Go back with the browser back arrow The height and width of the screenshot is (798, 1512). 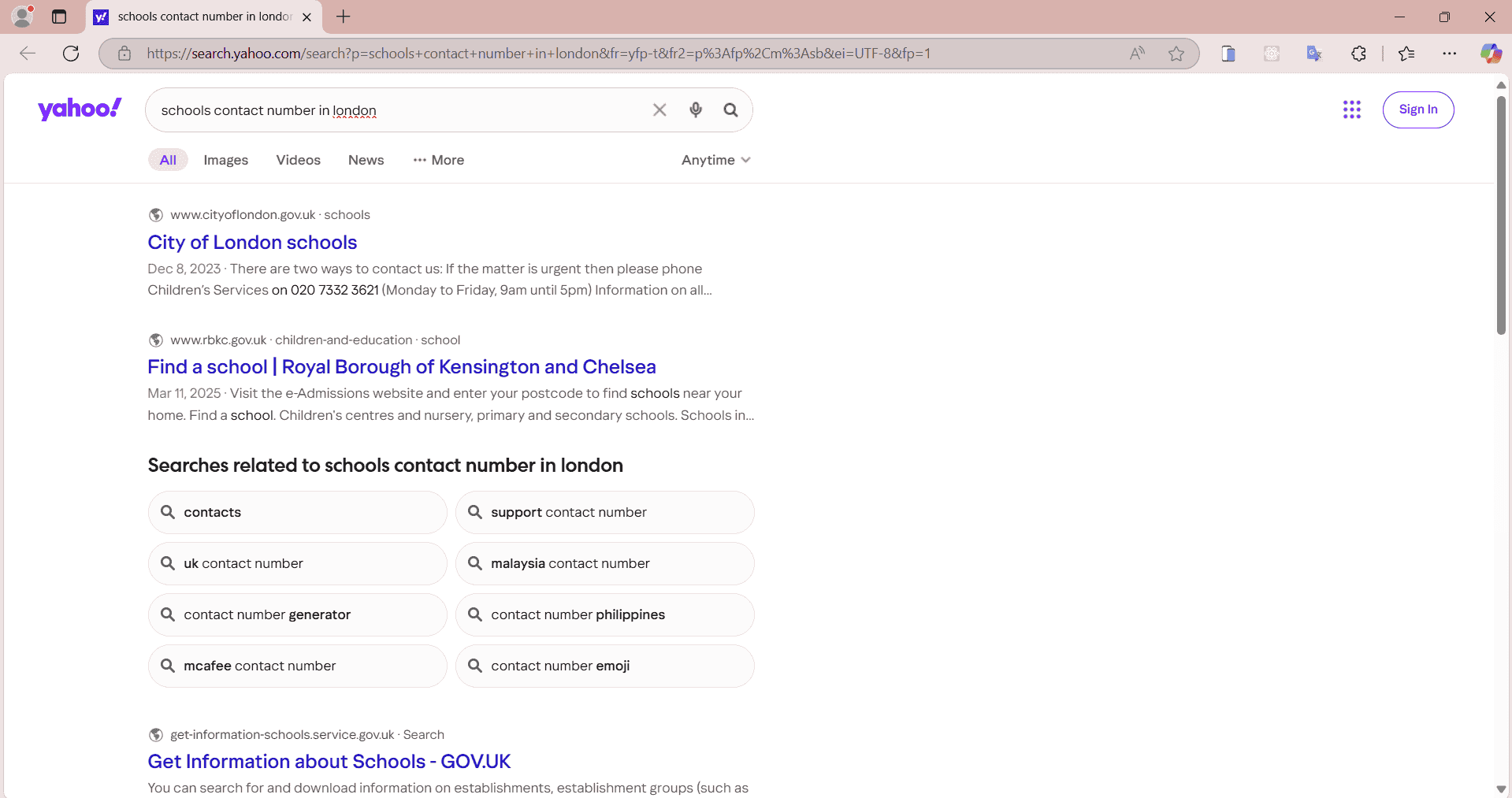[28, 54]
